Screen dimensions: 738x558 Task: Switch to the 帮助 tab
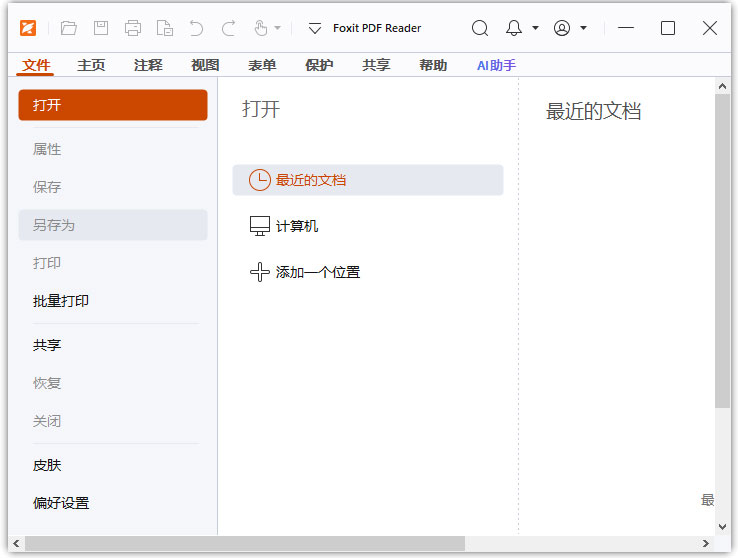tap(433, 65)
